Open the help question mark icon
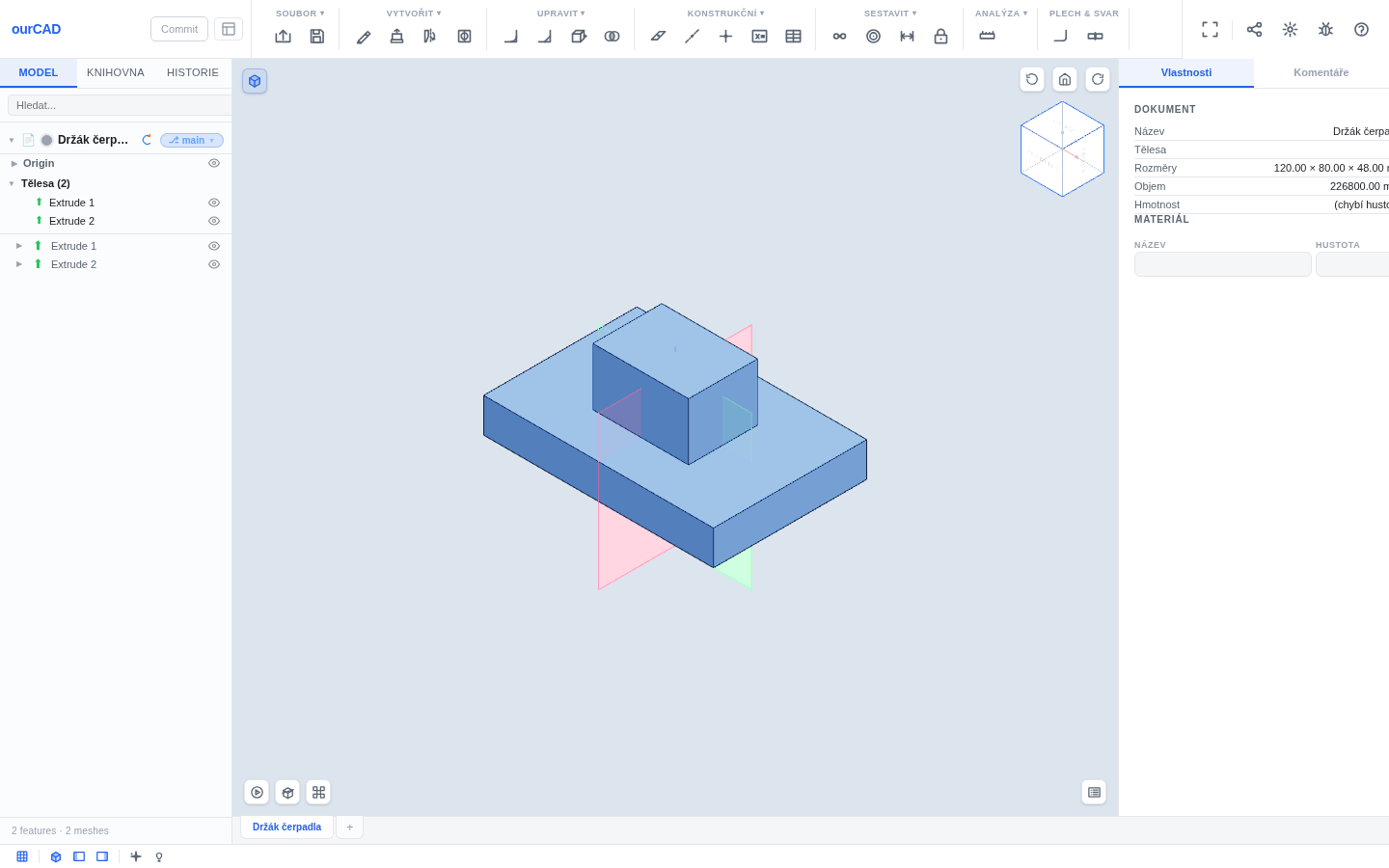Screen dimensions: 1389x868 point(1361,30)
